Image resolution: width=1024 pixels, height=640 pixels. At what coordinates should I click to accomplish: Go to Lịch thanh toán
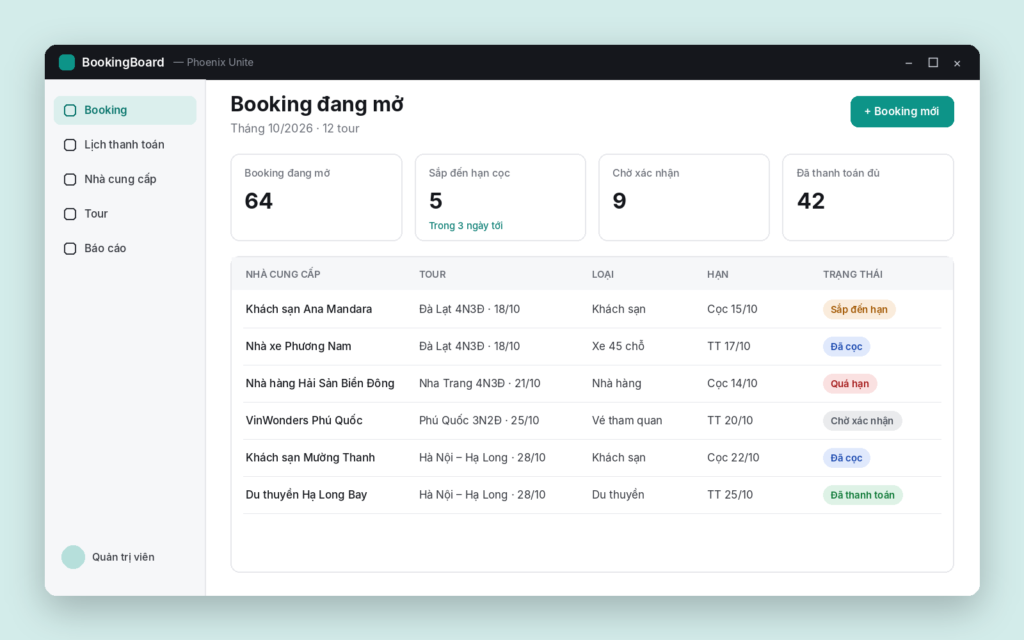coord(125,145)
